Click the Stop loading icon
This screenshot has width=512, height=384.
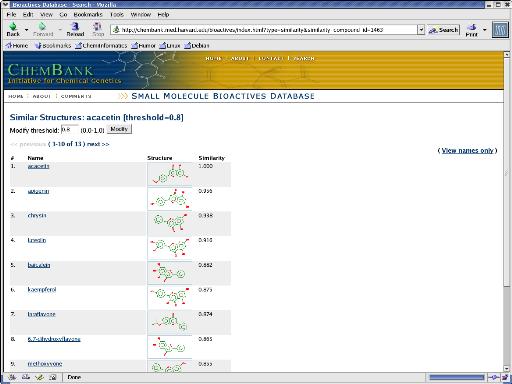click(x=98, y=26)
